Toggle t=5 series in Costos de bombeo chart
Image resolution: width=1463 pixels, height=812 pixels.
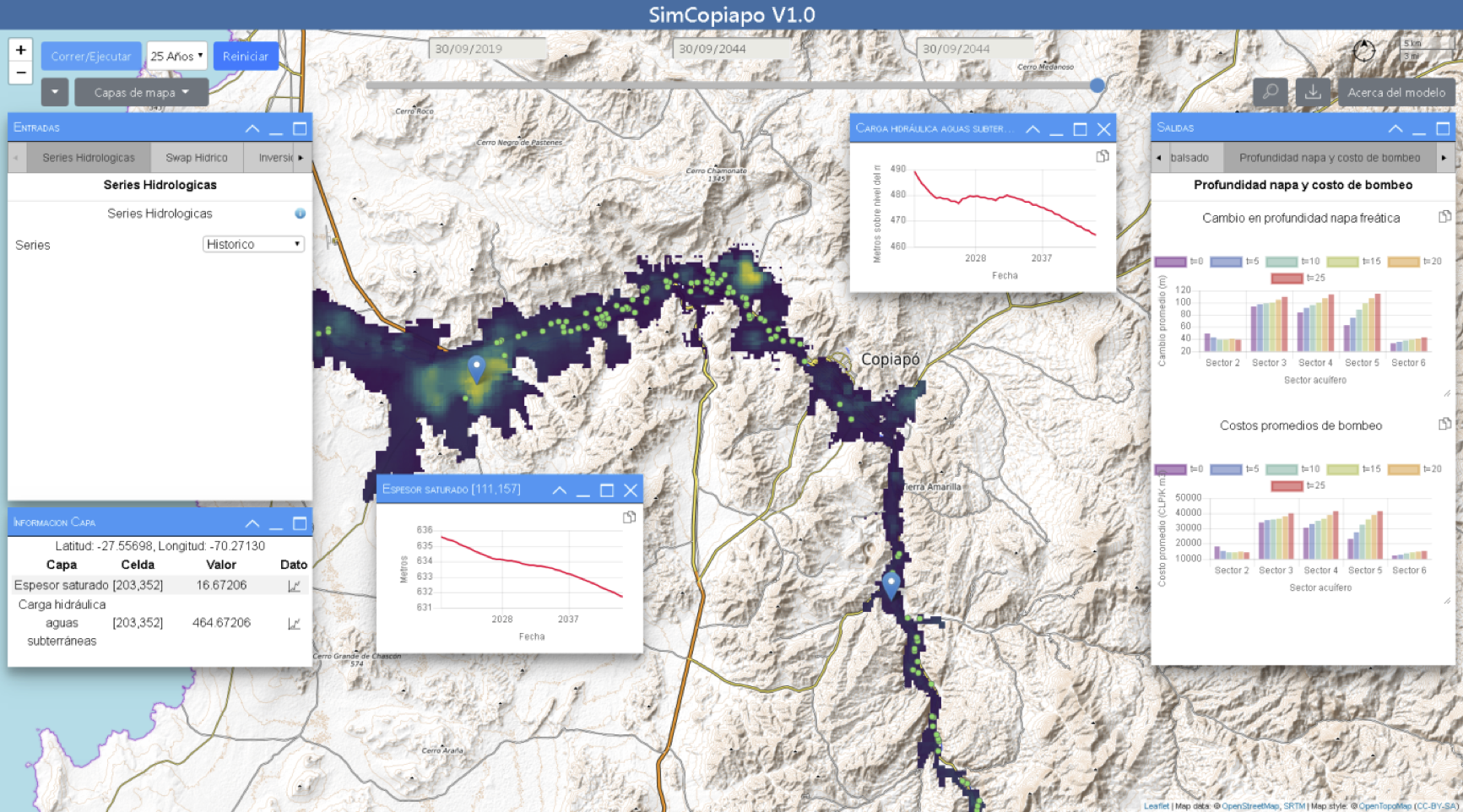(x=1234, y=469)
